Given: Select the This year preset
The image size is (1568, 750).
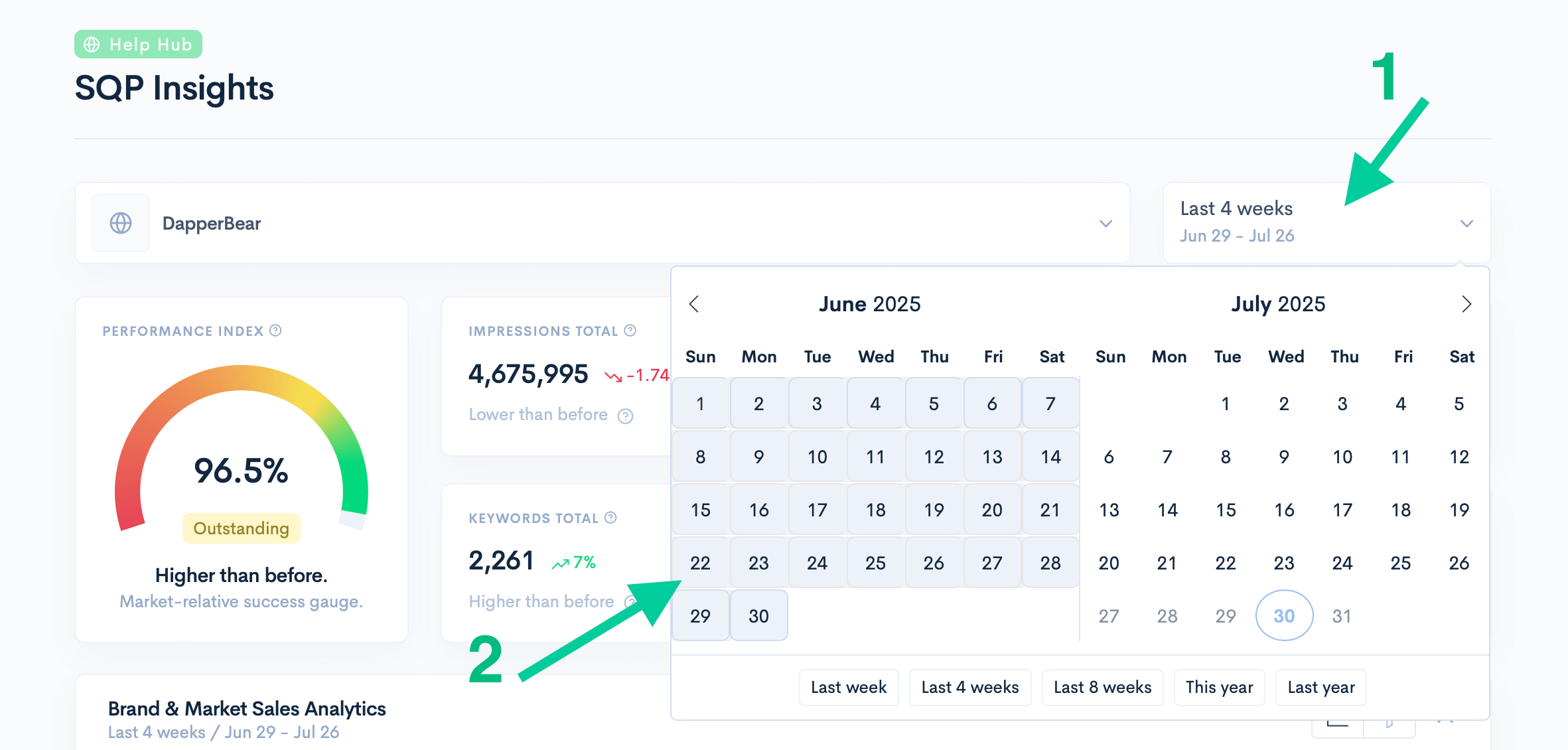Looking at the screenshot, I should coord(1220,688).
